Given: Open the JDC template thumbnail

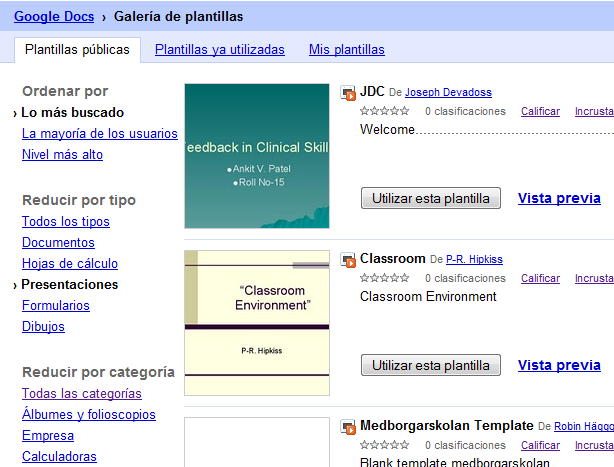Looking at the screenshot, I should [257, 156].
